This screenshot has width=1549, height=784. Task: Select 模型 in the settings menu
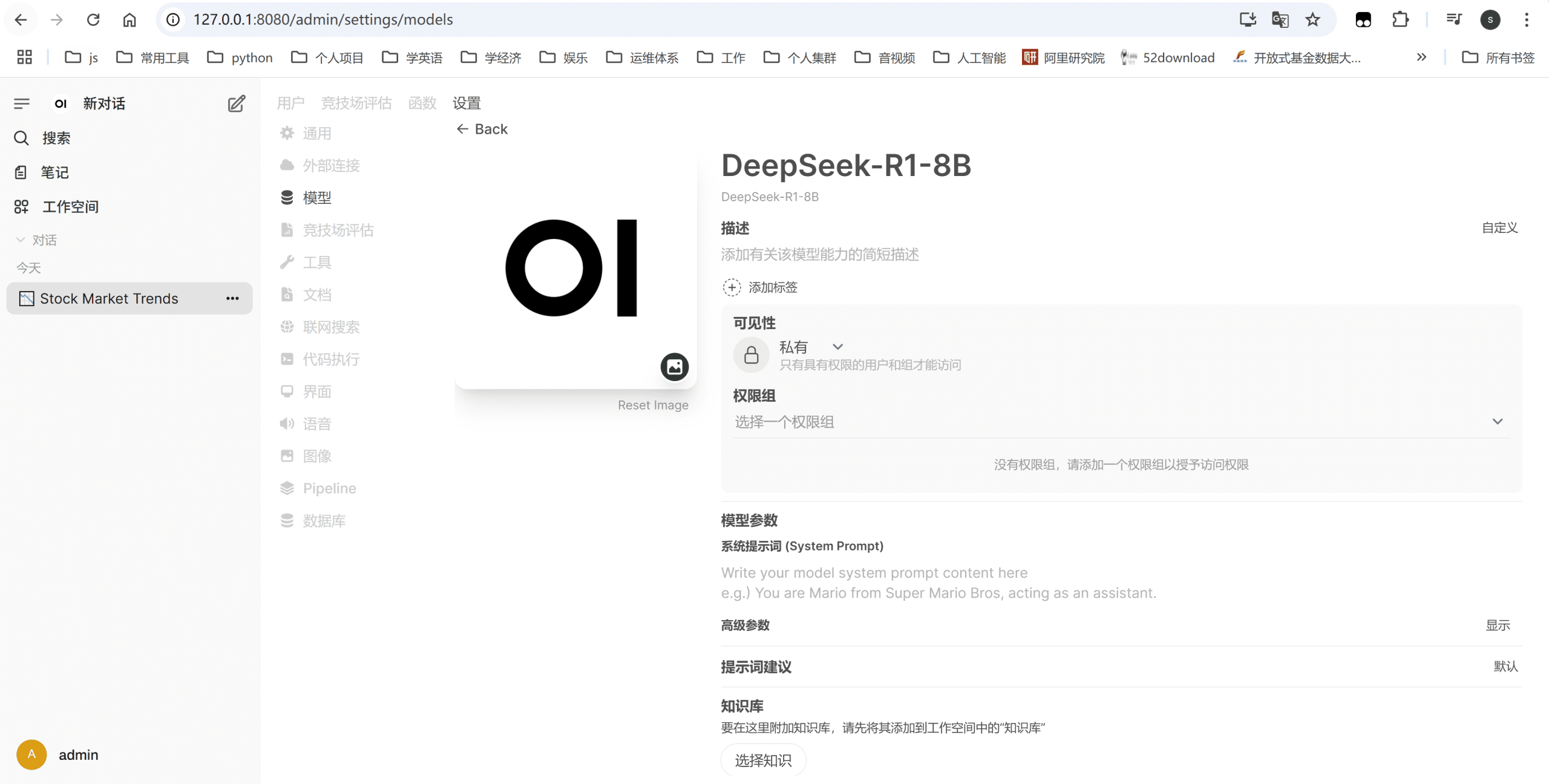(306, 198)
